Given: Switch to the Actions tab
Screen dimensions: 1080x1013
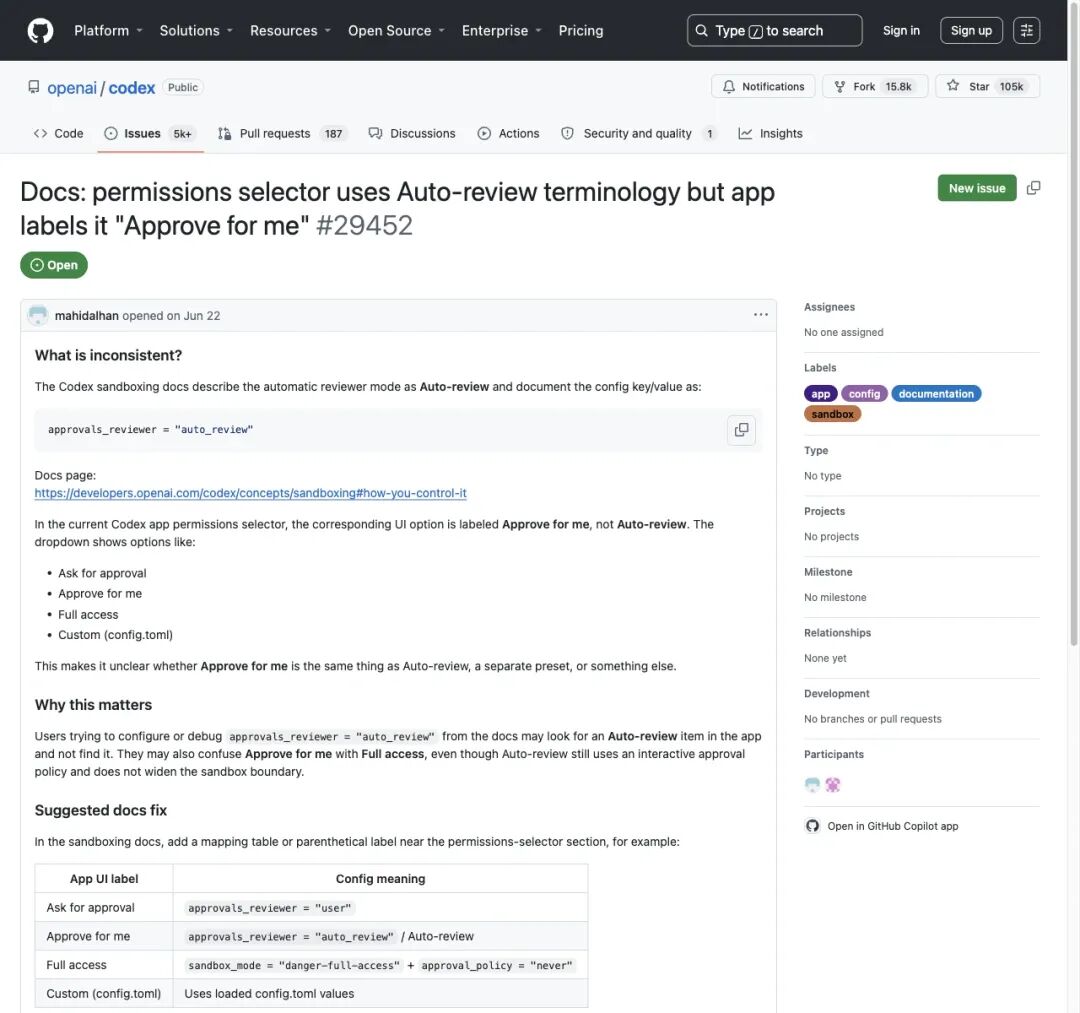Looking at the screenshot, I should (508, 134).
